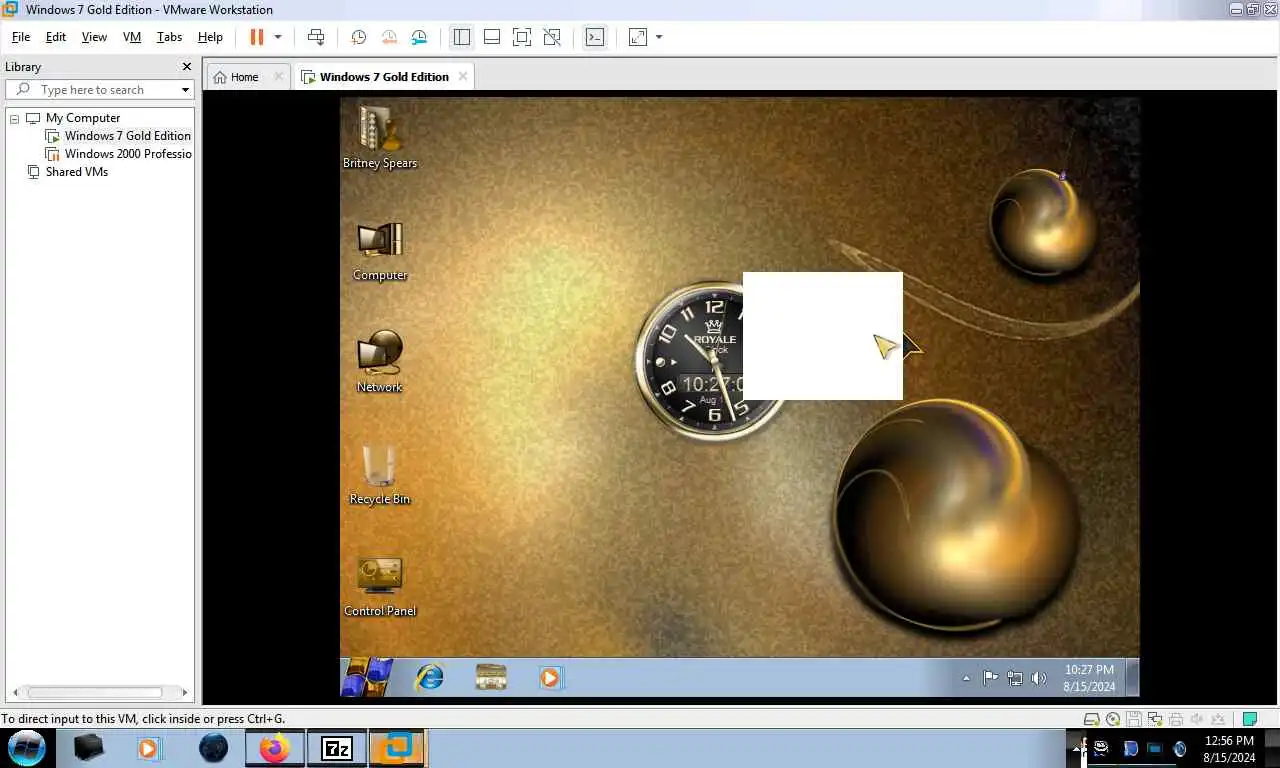Click the CD/DVD device status icon
Screen dimensions: 1280x768
click(1113, 719)
